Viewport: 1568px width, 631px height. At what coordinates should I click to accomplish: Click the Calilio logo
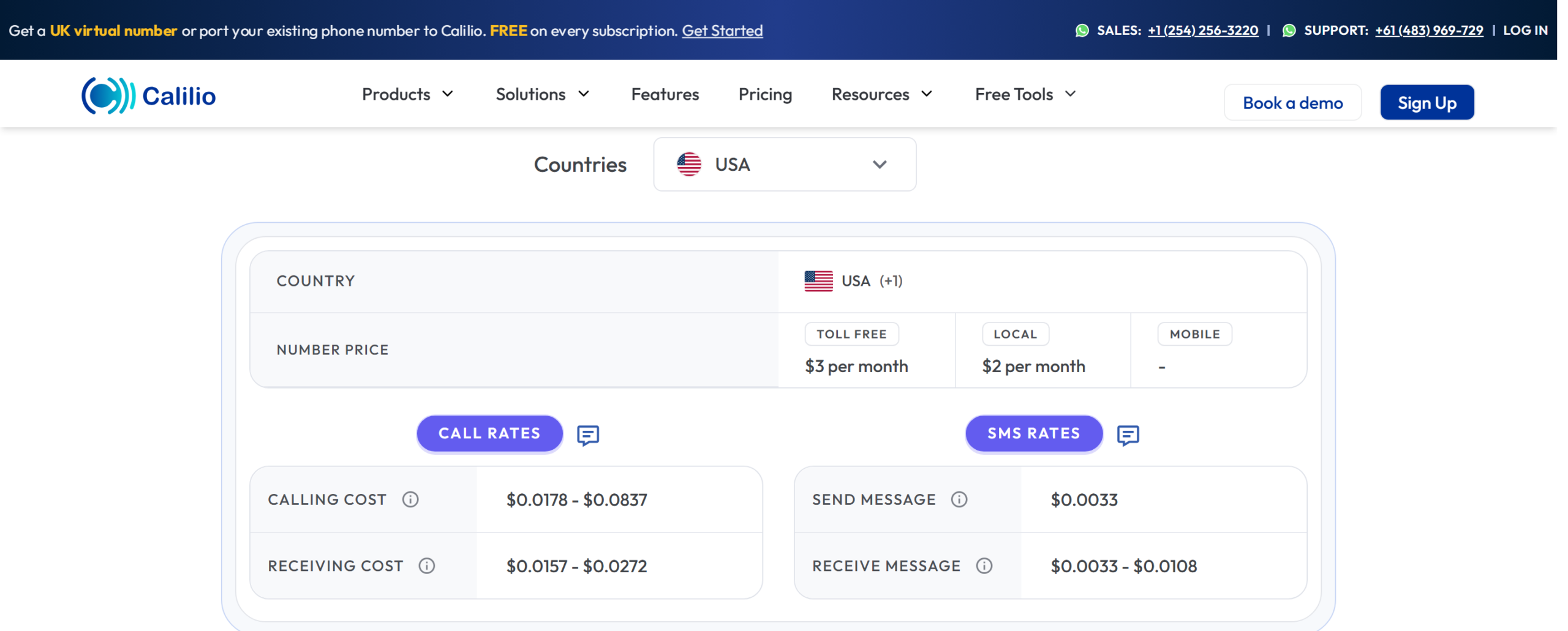point(148,95)
